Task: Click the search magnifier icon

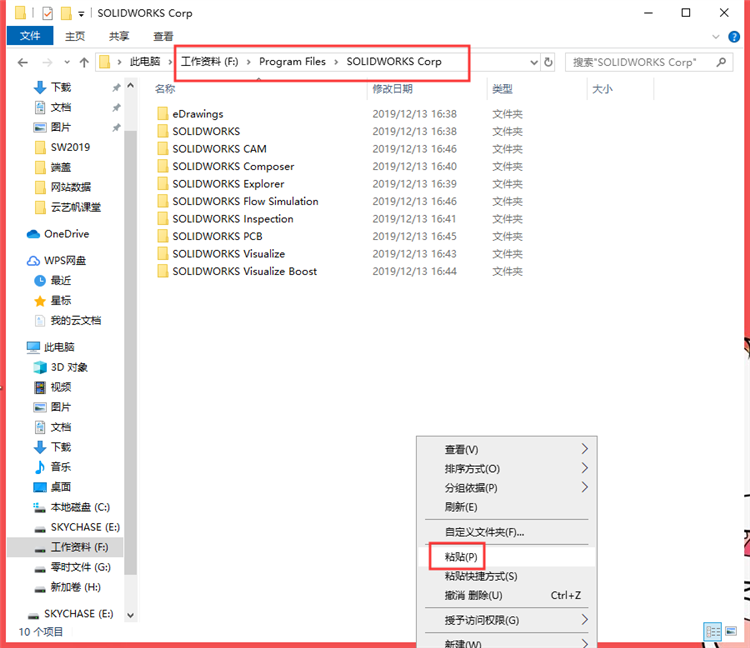Action: coord(722,62)
